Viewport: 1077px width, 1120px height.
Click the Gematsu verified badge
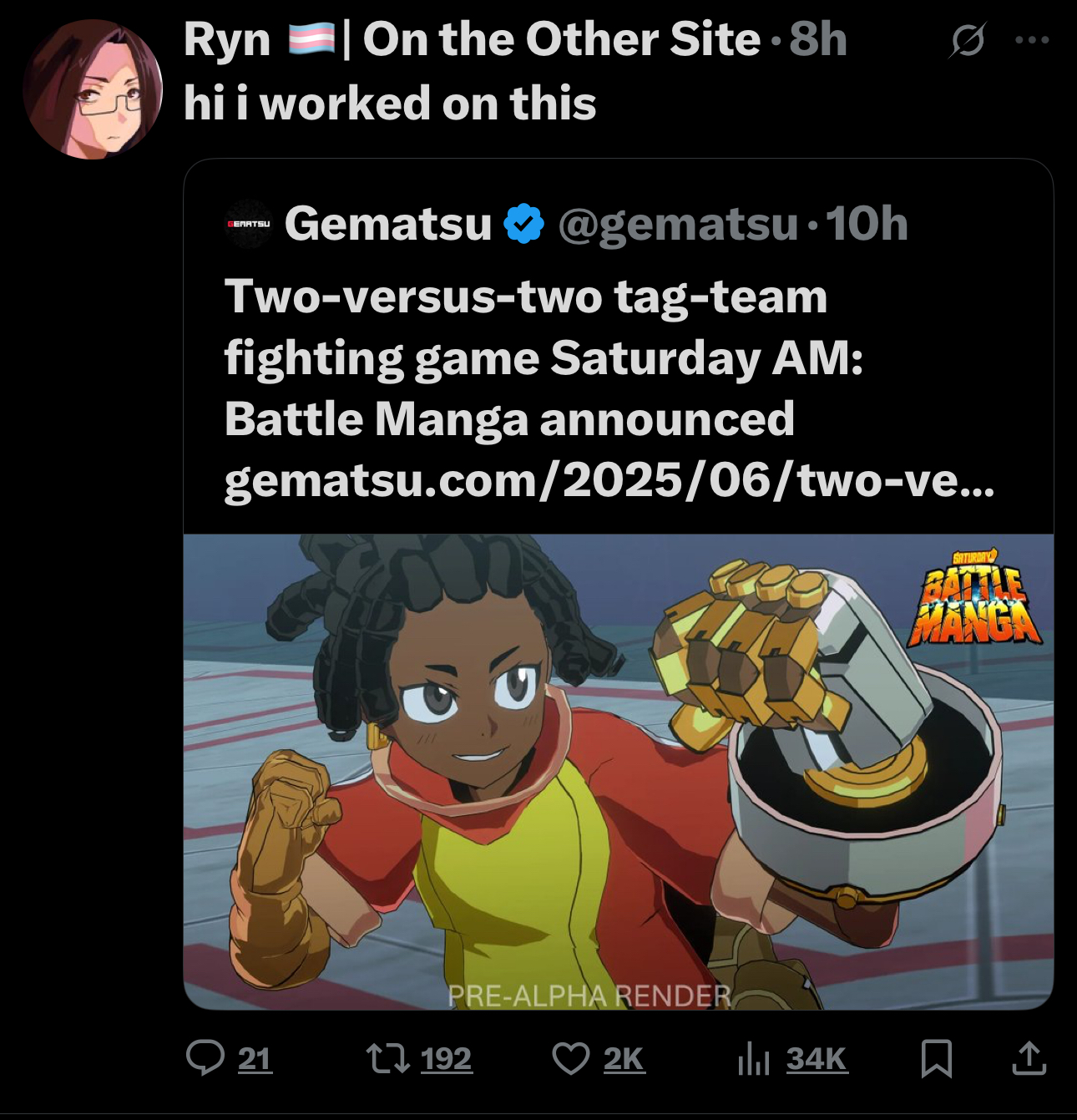coord(523,223)
